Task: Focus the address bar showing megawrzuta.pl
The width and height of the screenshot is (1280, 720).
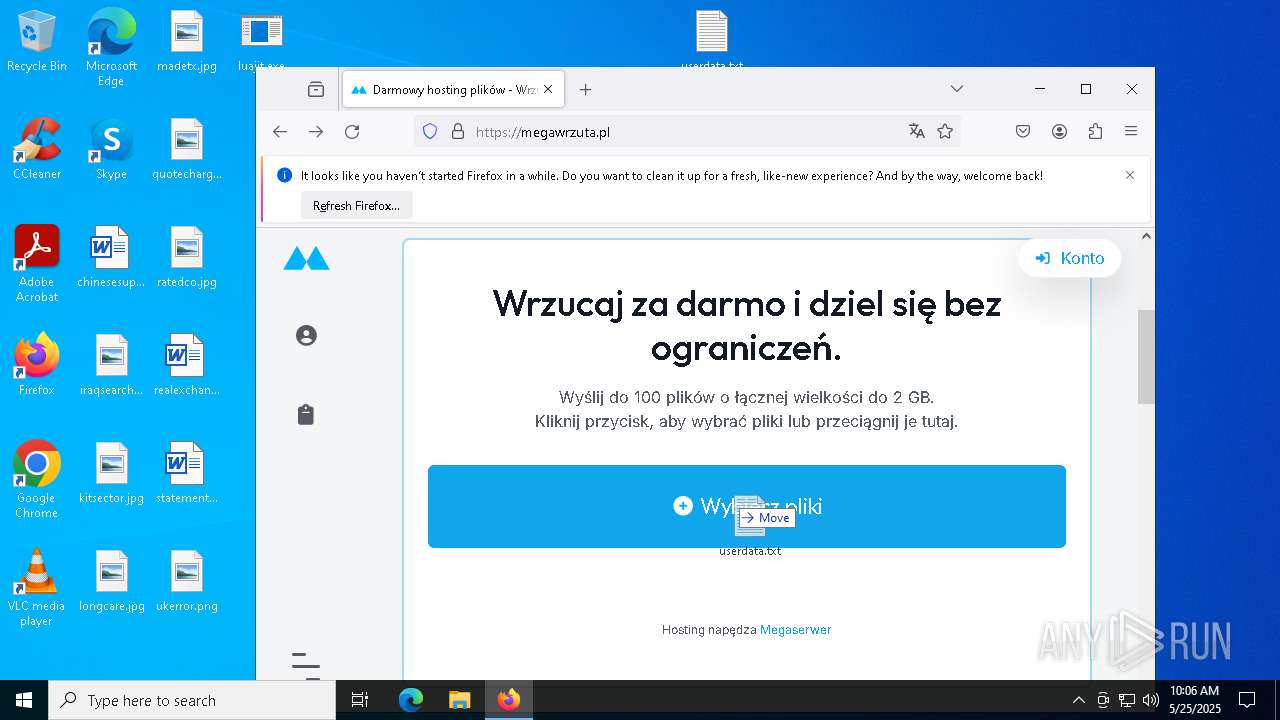Action: [686, 131]
